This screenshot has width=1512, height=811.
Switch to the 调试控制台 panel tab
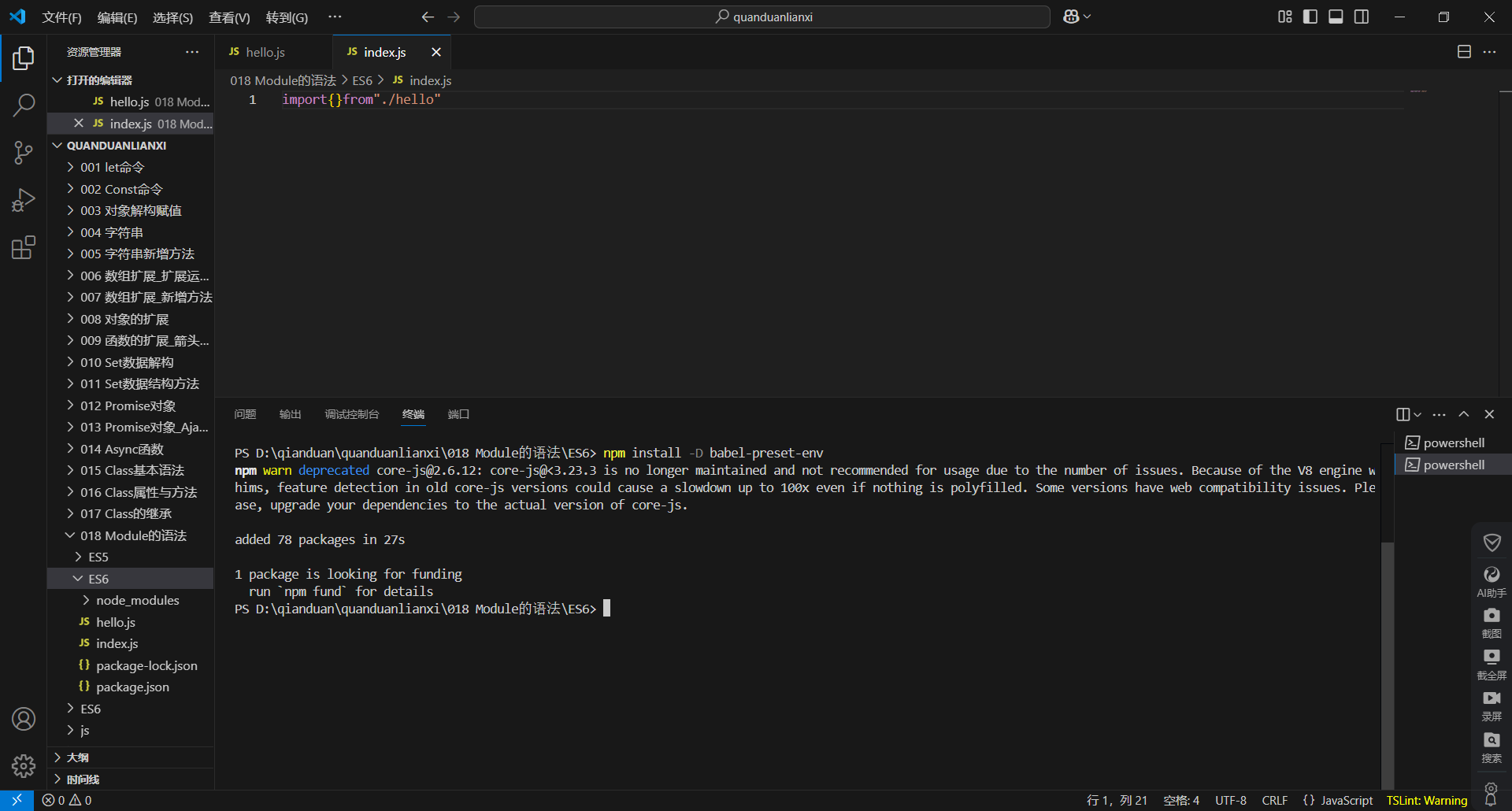pyautogui.click(x=351, y=414)
